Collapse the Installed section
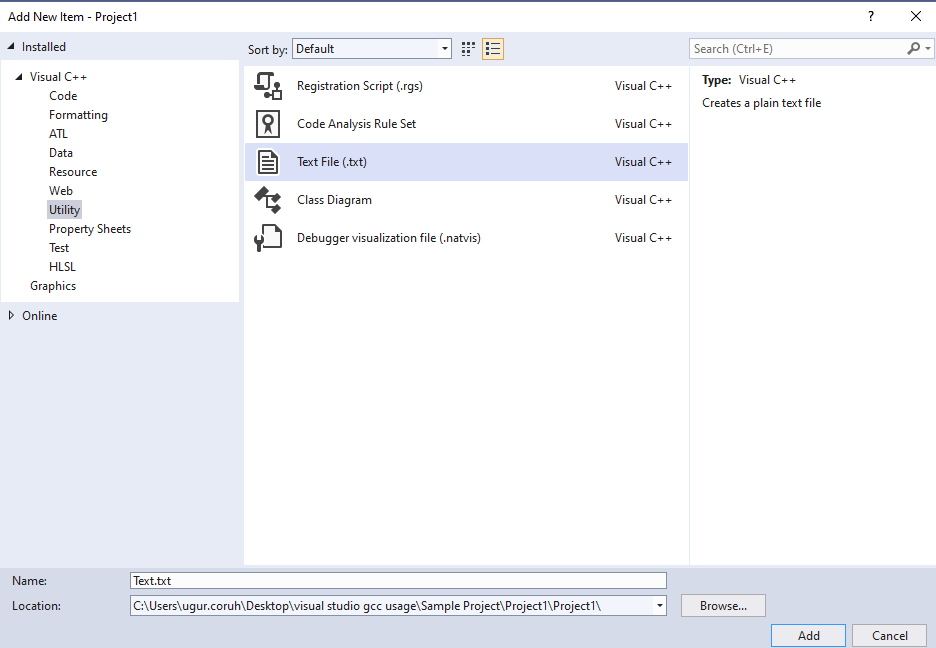This screenshot has height=648, width=936. [11, 46]
